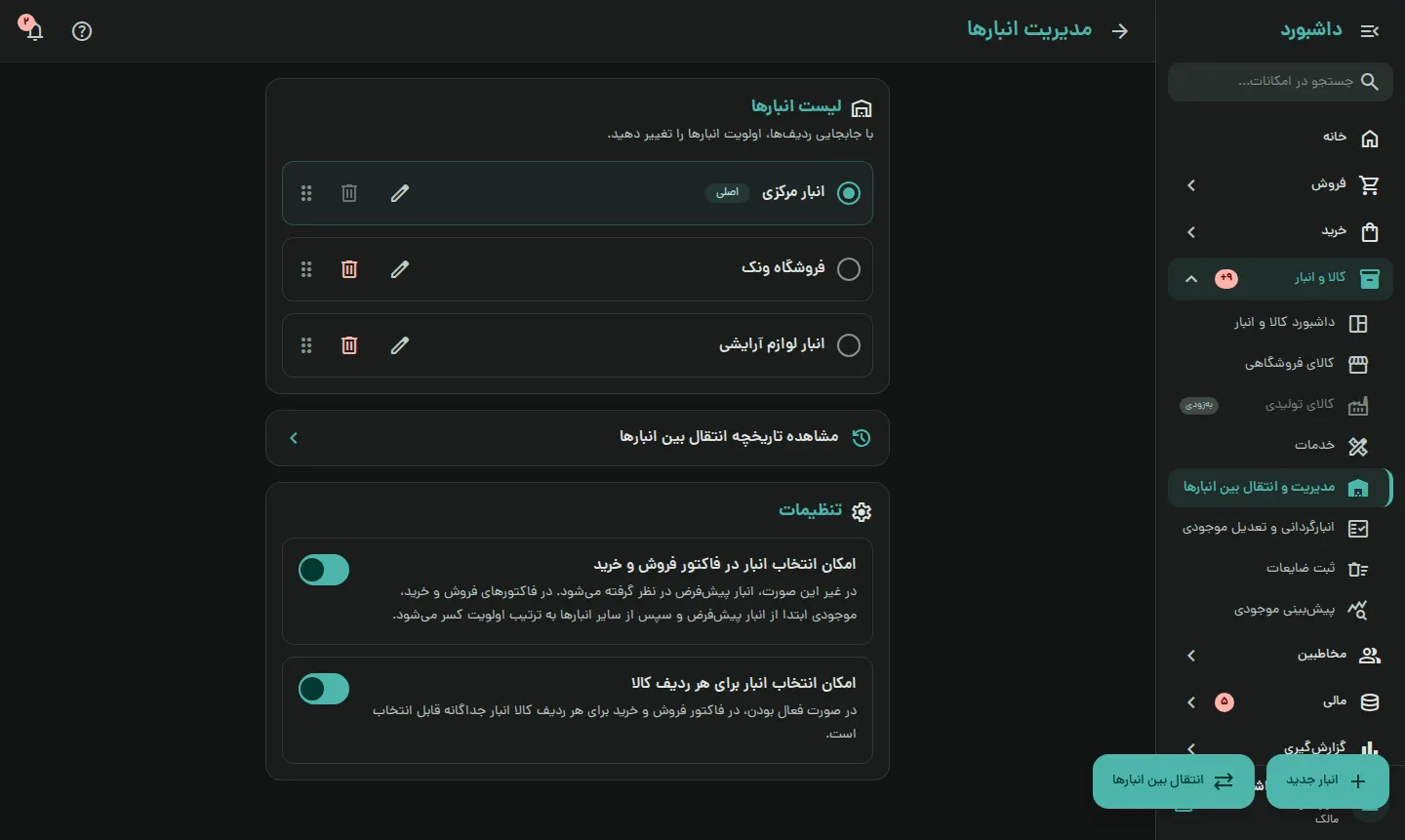The image size is (1405, 840).
Task: Toggle امکان انتخاب انبار برای هر ردیف کالا
Action: 324,689
